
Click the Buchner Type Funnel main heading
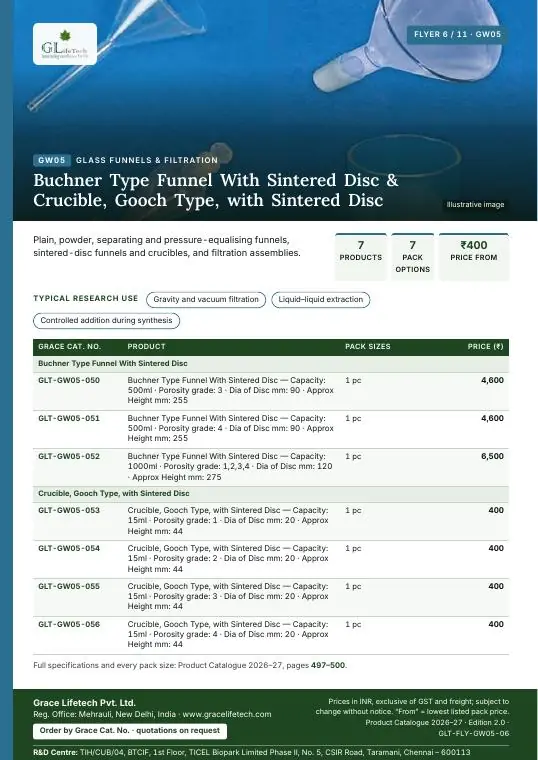pos(216,190)
